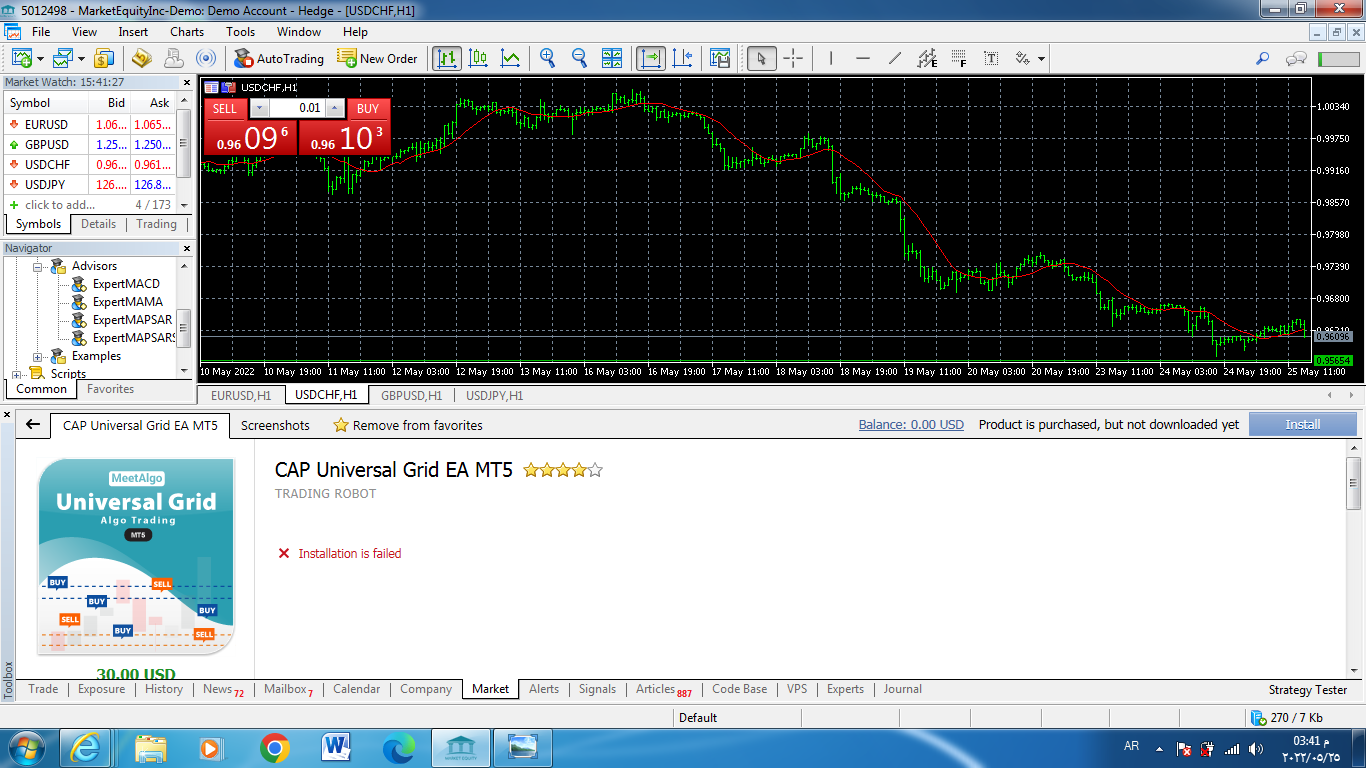This screenshot has width=1366, height=768.
Task: Expand the New Chart dropdown arrow
Action: coord(40,58)
